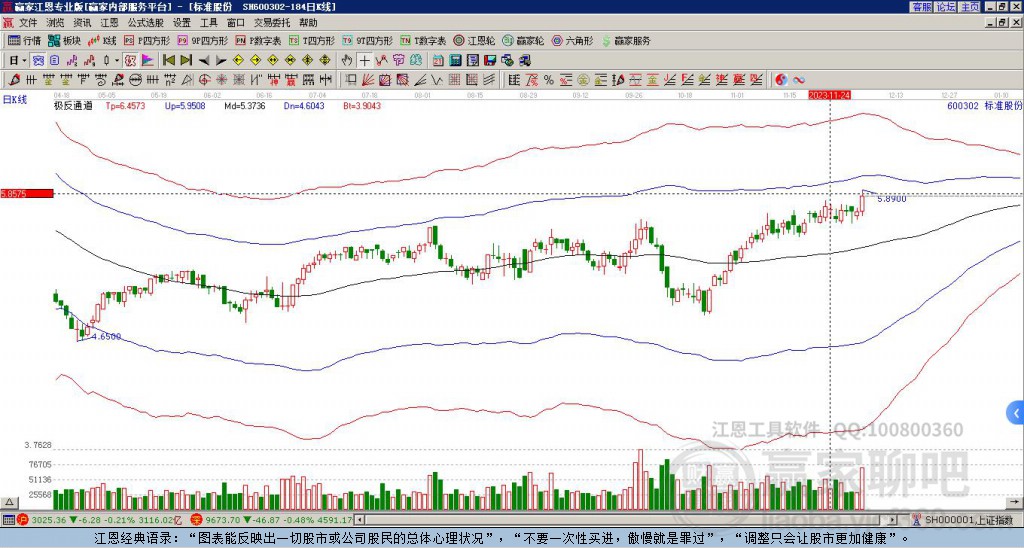Expand the collapsed side panel blue arrow
Image resolution: width=1024 pixels, height=548 pixels.
(1016, 413)
